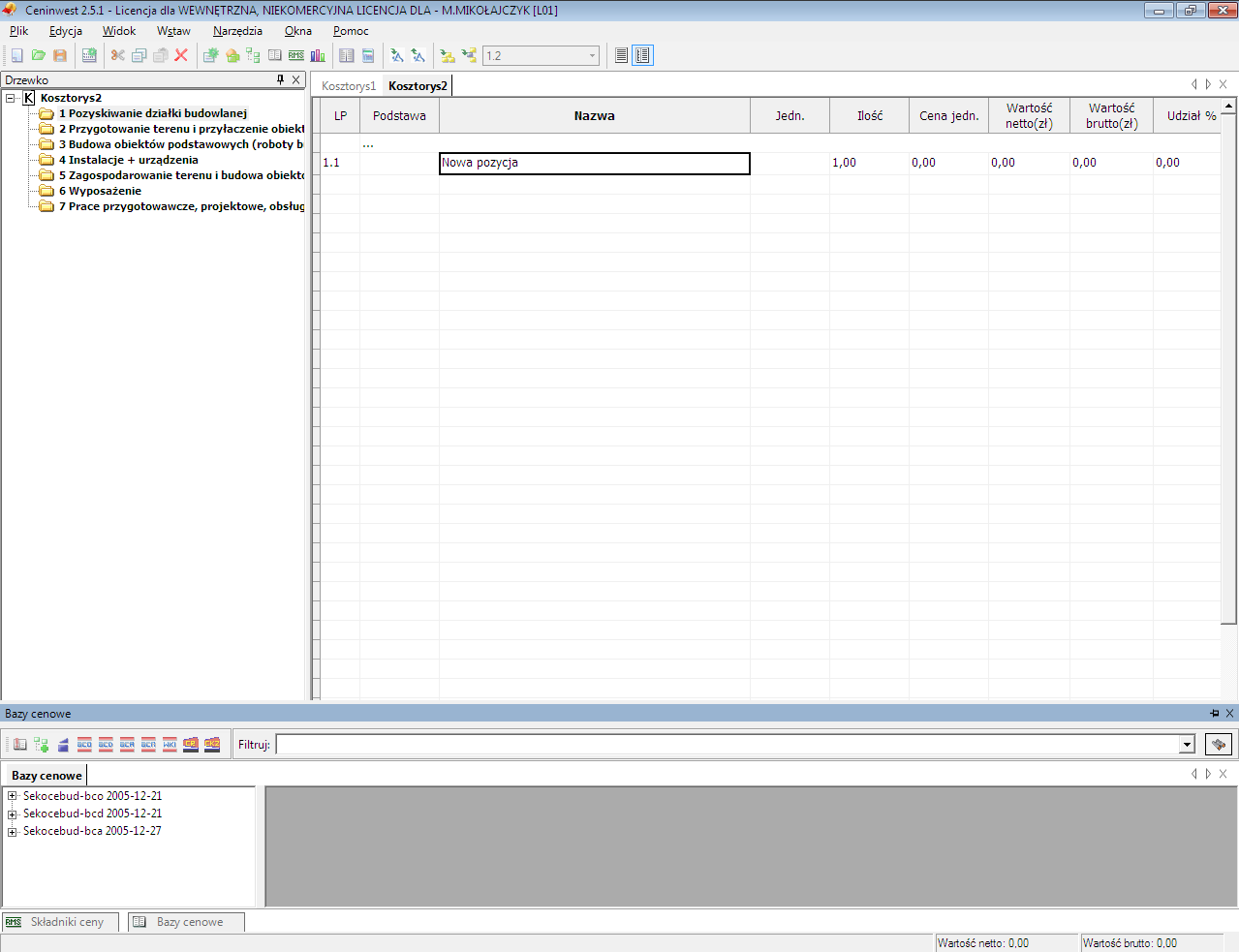The image size is (1239, 952).
Task: Collapse the Kosztorys2 tree root
Action: click(11, 98)
